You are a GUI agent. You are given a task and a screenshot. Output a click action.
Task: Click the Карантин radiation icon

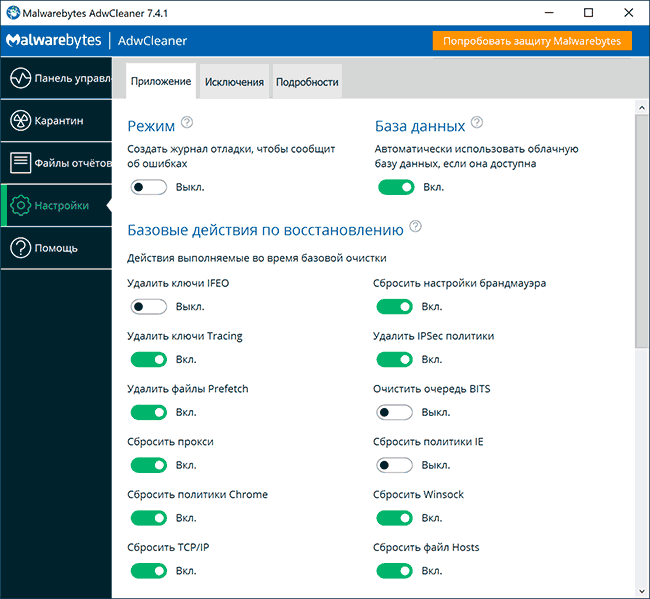coord(20,121)
